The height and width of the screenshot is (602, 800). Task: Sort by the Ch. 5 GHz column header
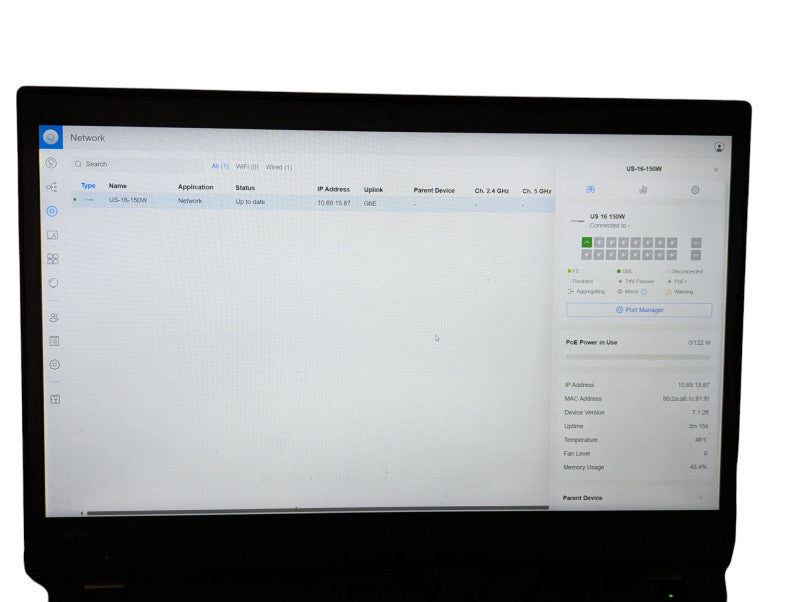click(536, 191)
